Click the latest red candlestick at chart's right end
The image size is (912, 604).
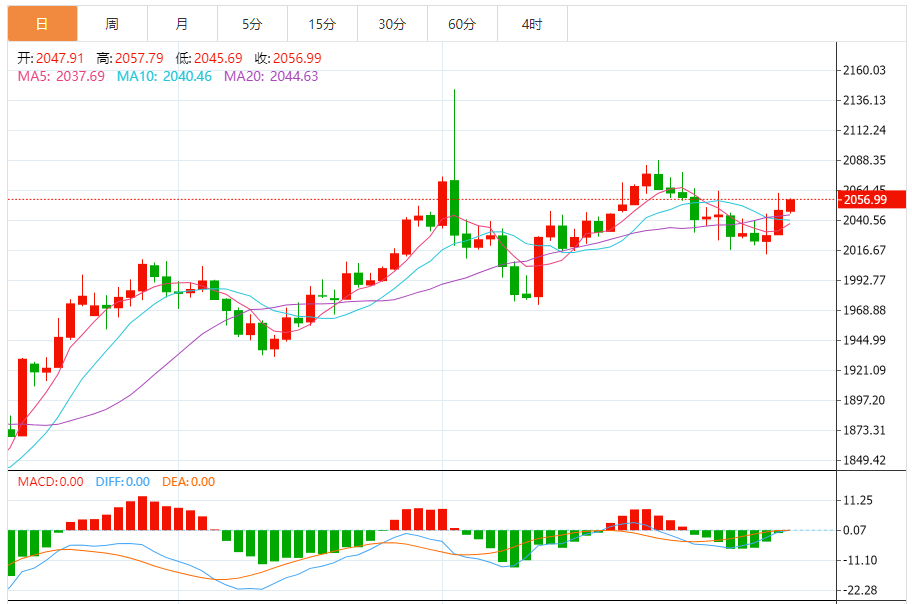790,205
